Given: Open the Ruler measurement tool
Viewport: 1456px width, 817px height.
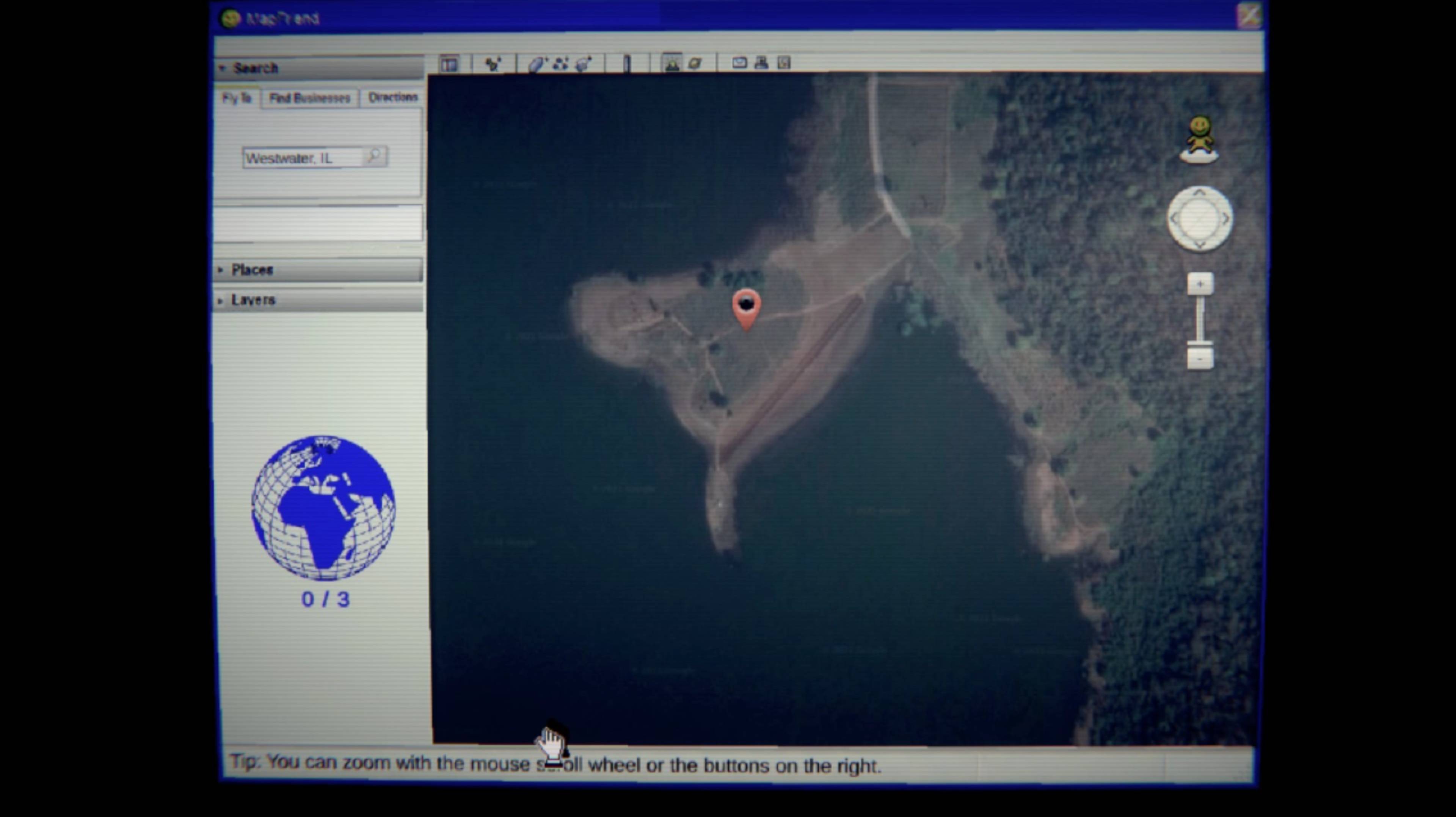Looking at the screenshot, I should coord(627,63).
